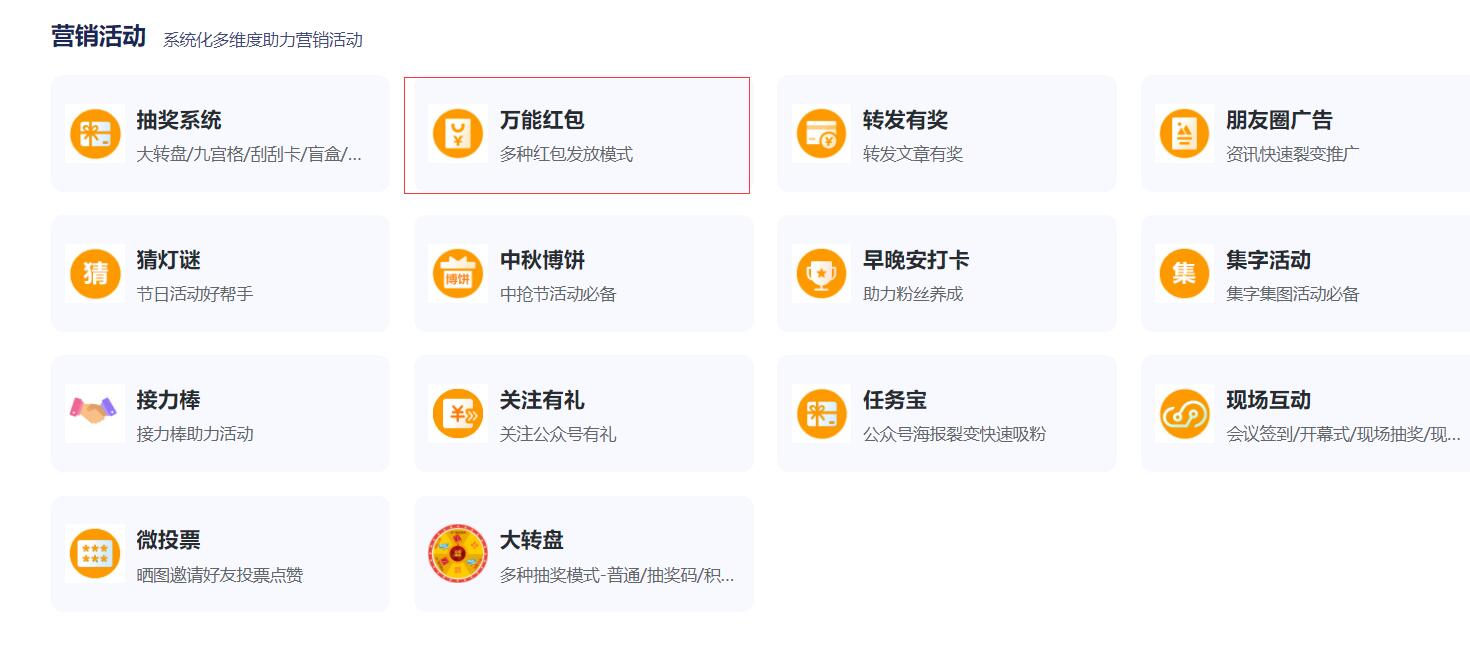Click the 中秋博饼 gift box icon
The width and height of the screenshot is (1470, 646).
(458, 273)
